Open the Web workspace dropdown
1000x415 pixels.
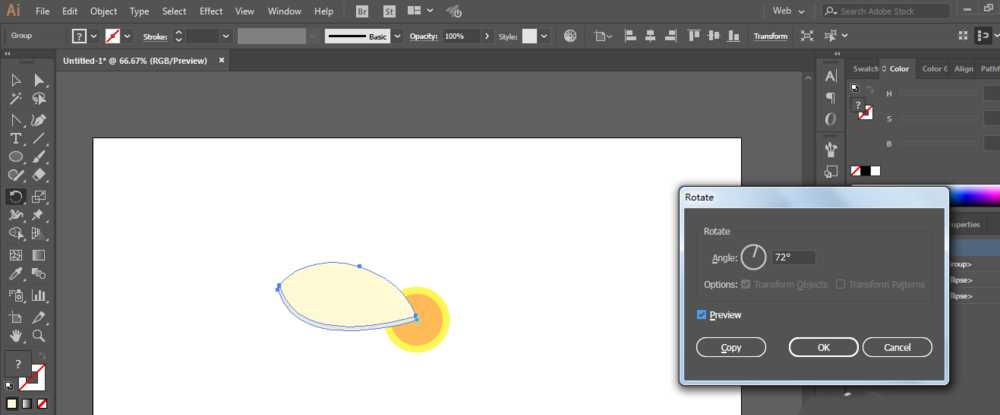pos(788,11)
